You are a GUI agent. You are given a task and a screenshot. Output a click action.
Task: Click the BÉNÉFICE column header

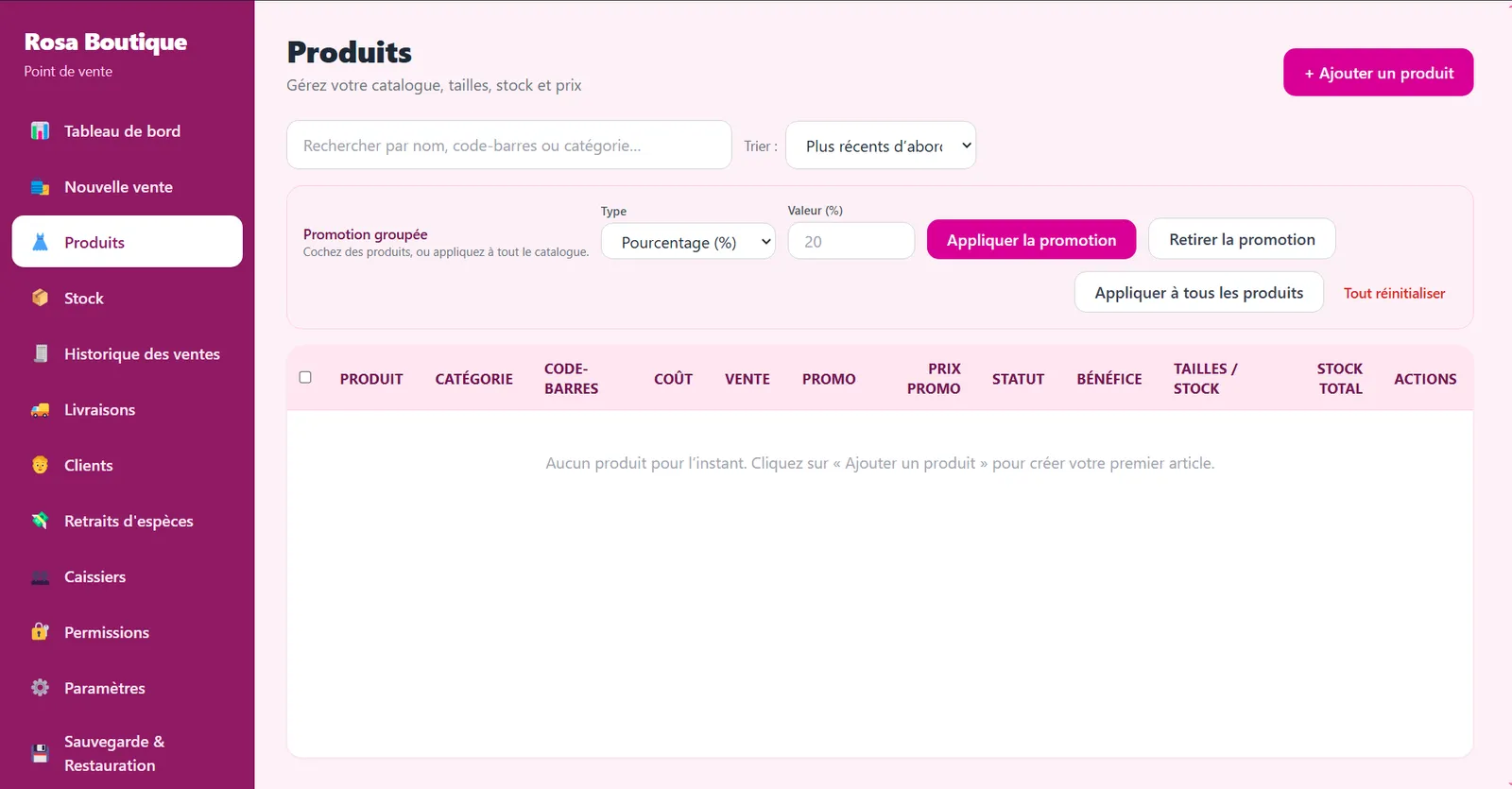[1109, 379]
